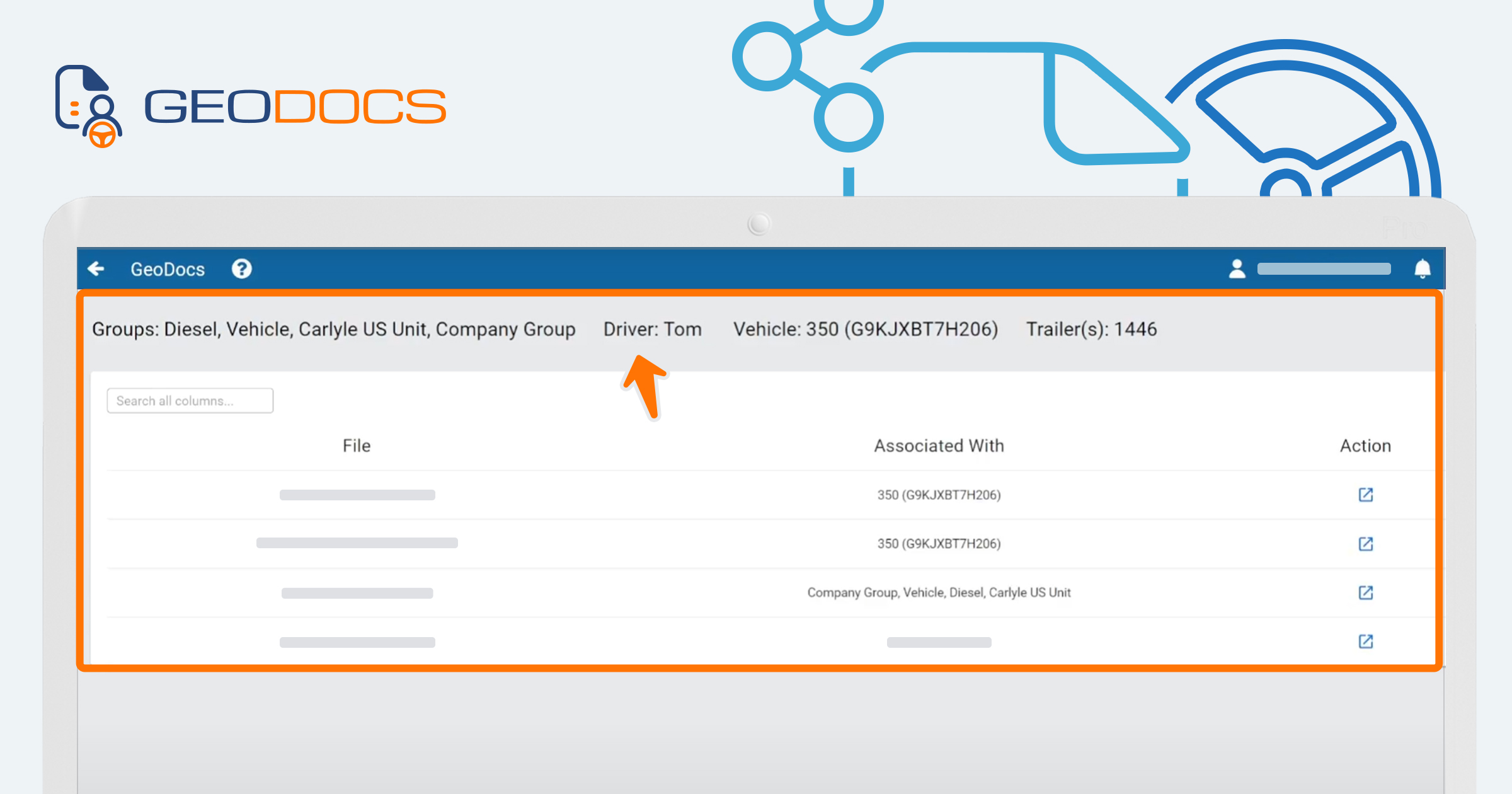
Task: Click the GeoDocs title in header
Action: tap(168, 269)
